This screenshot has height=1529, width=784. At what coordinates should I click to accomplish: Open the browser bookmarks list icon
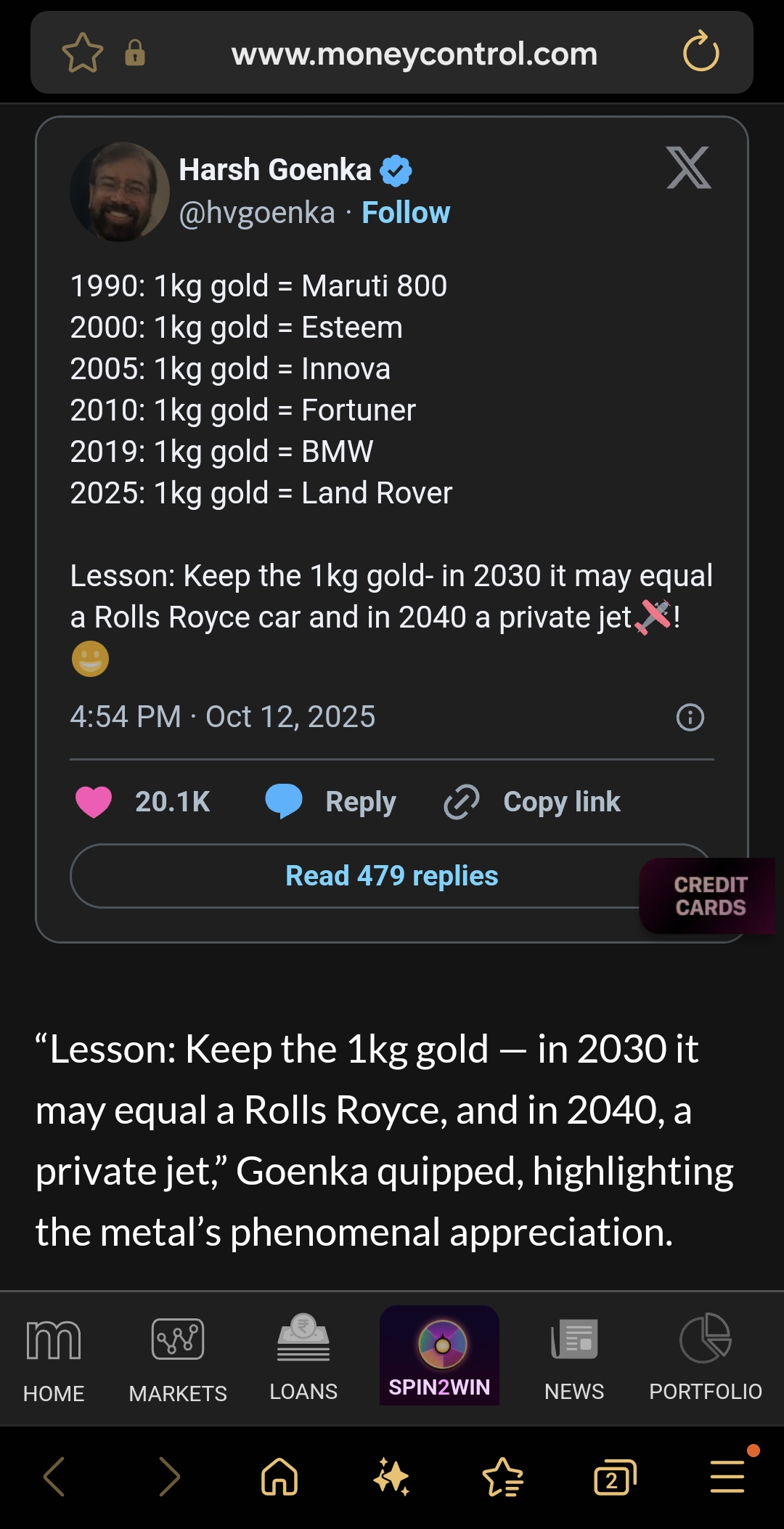point(502,1477)
